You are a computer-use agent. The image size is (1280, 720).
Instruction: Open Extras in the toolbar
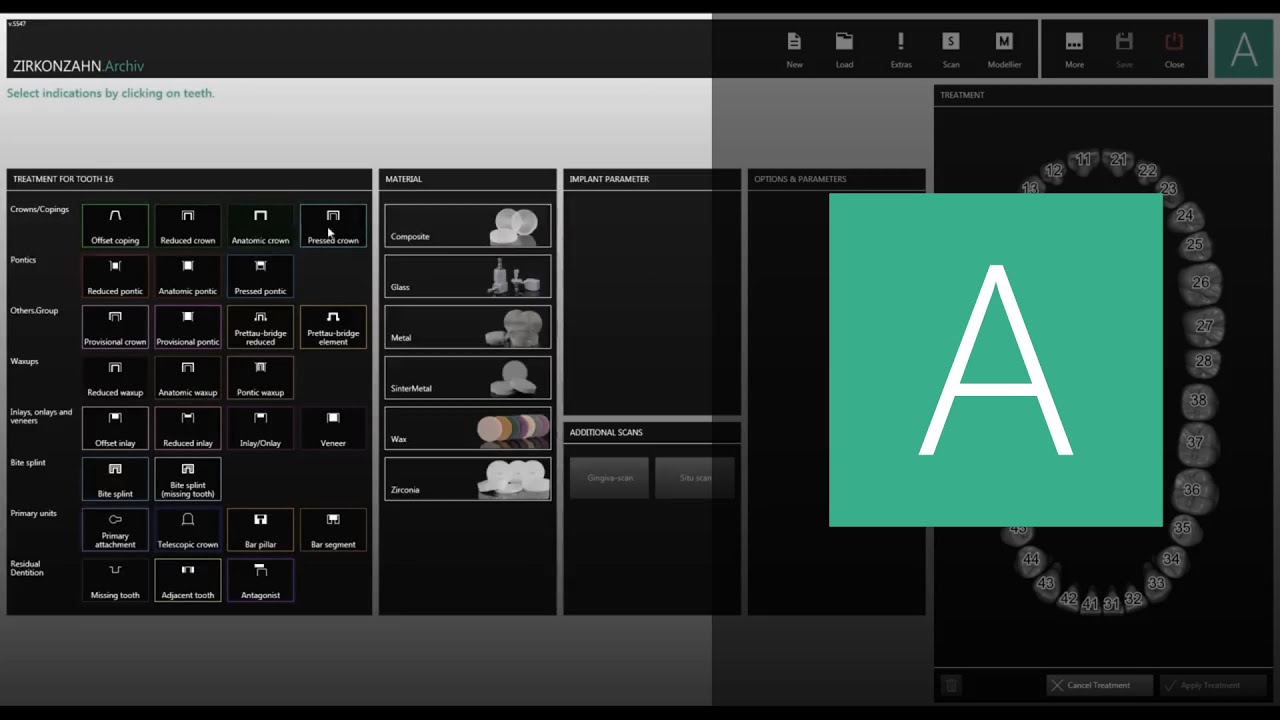click(x=901, y=50)
